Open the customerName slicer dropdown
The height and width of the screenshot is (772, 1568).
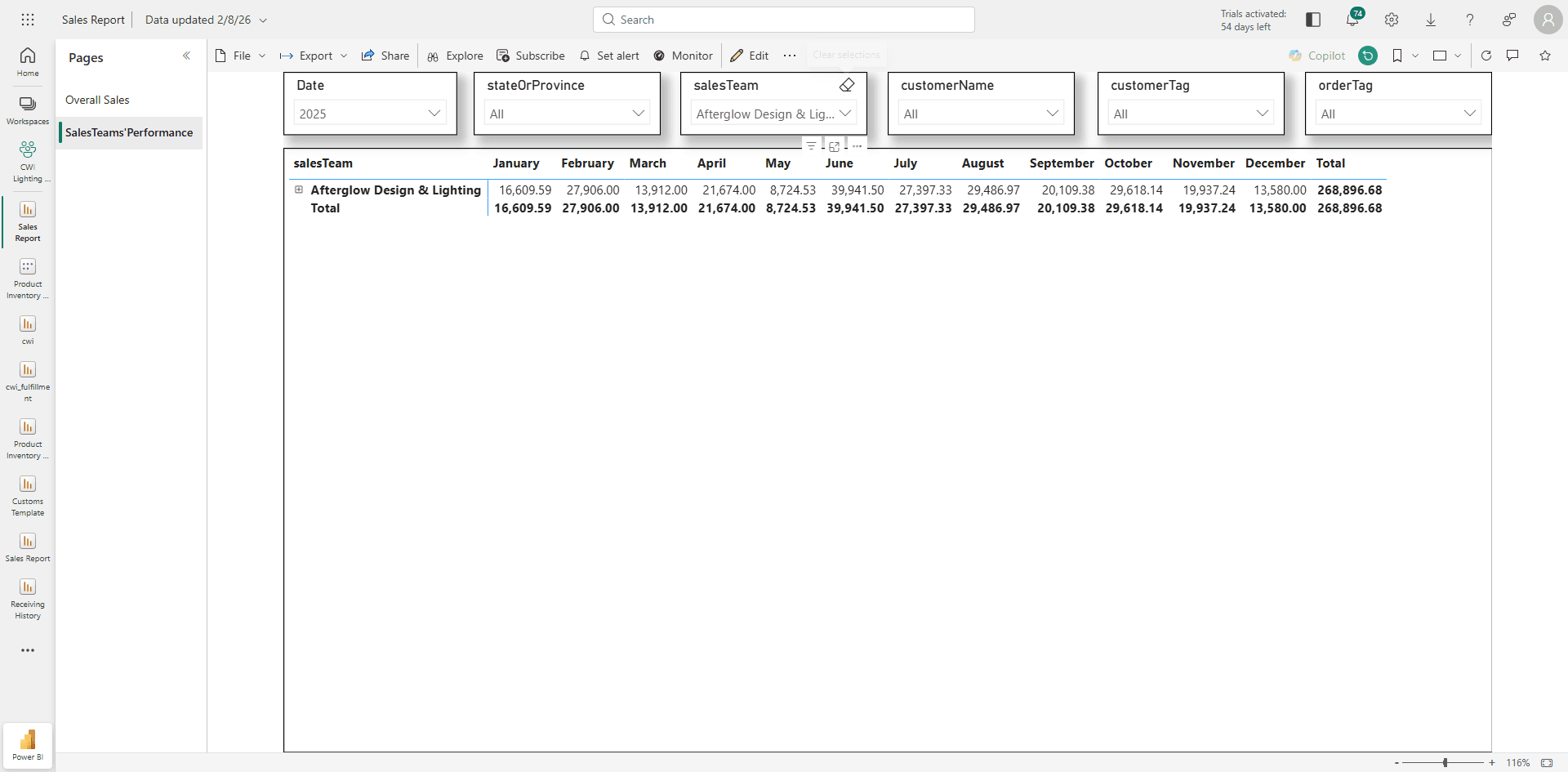click(x=982, y=114)
